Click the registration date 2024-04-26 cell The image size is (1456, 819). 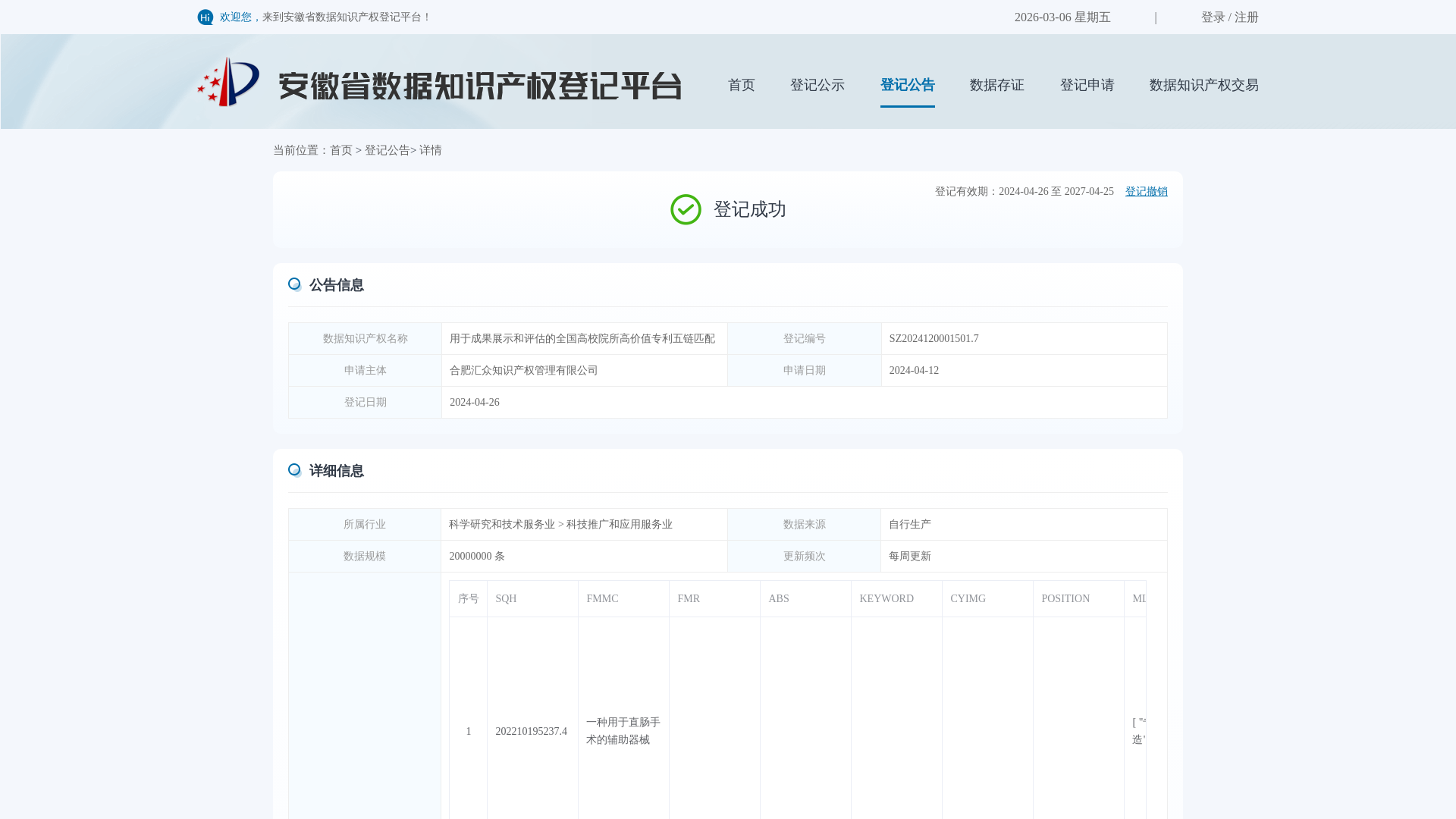pyautogui.click(x=804, y=403)
